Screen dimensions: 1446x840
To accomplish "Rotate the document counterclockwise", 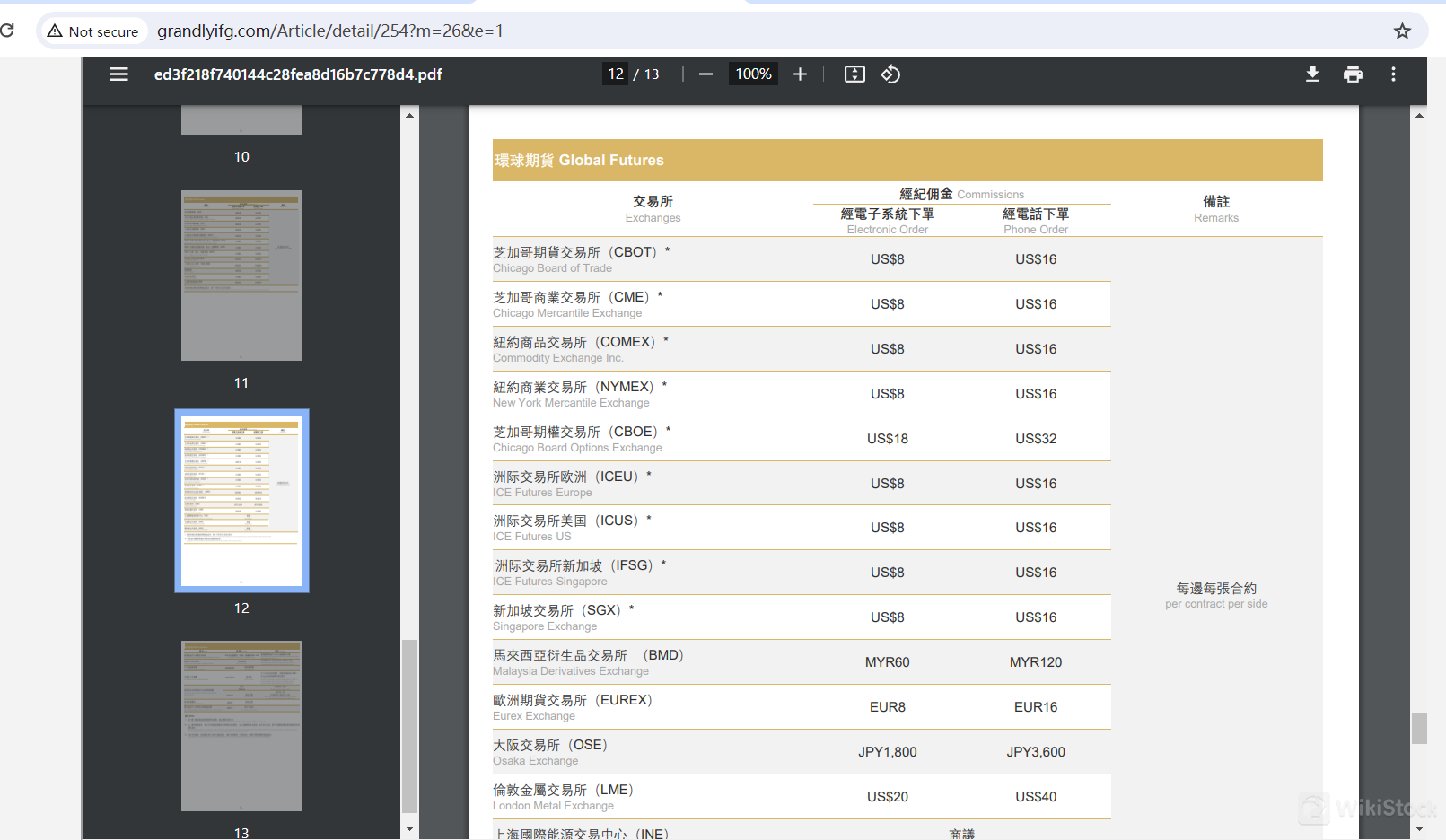I will (x=890, y=74).
